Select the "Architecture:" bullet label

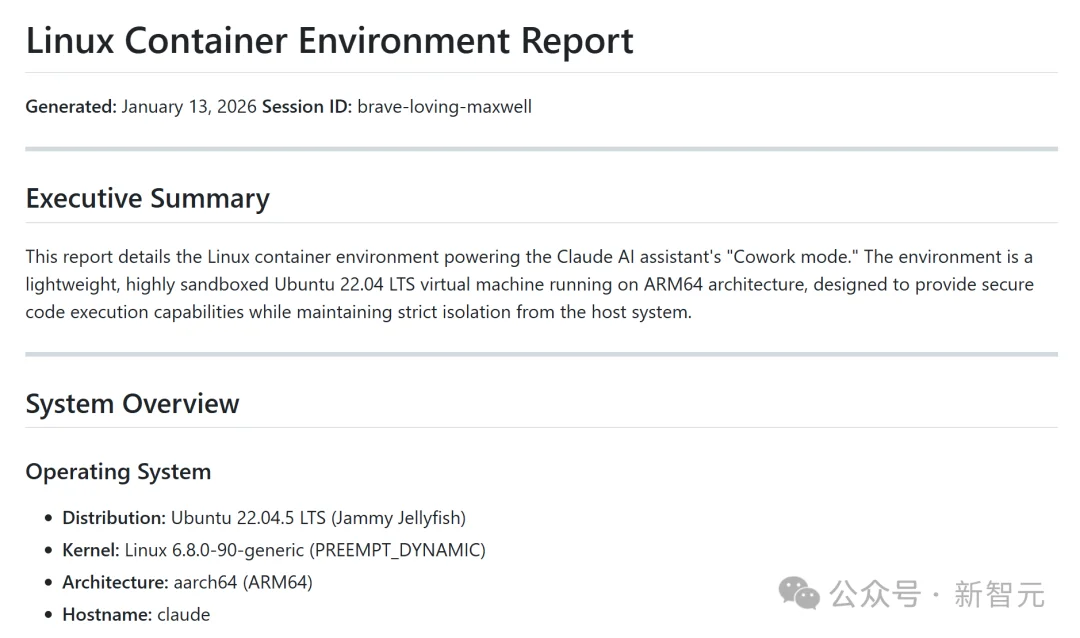[115, 582]
